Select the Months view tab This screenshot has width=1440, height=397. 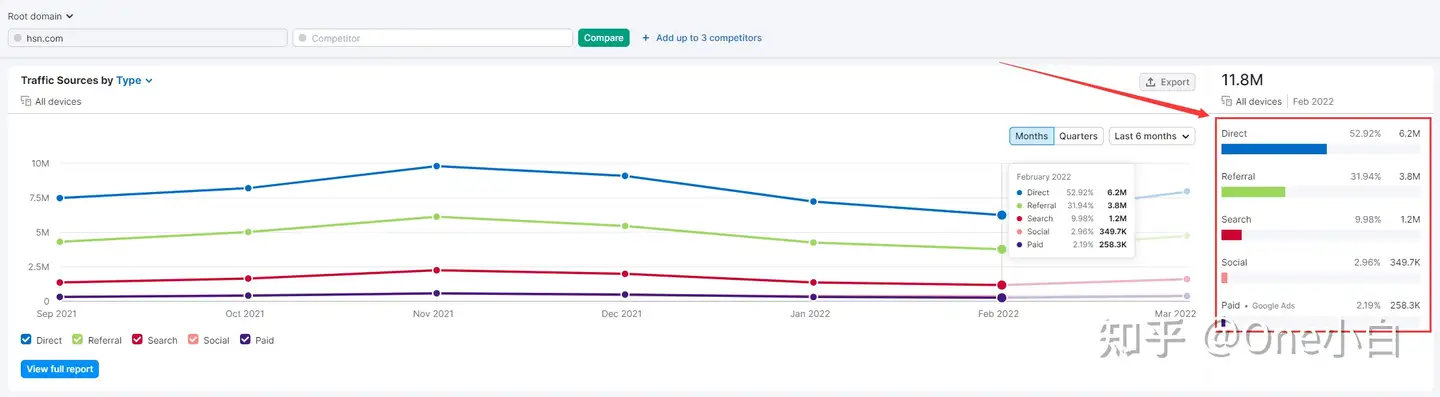coord(1031,136)
